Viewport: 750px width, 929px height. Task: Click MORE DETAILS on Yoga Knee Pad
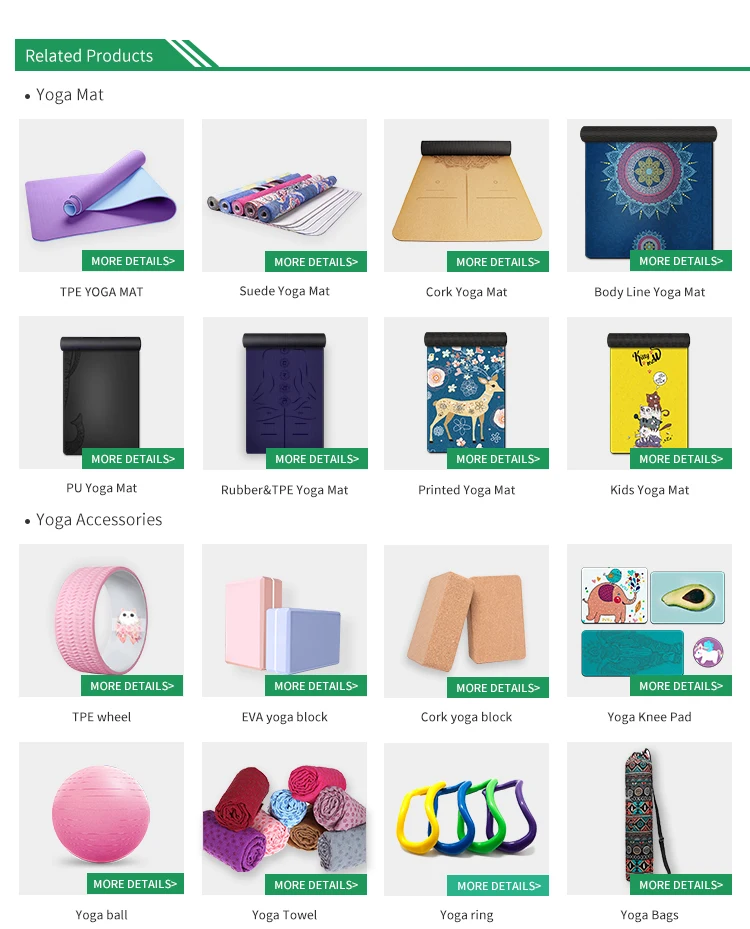tap(681, 685)
